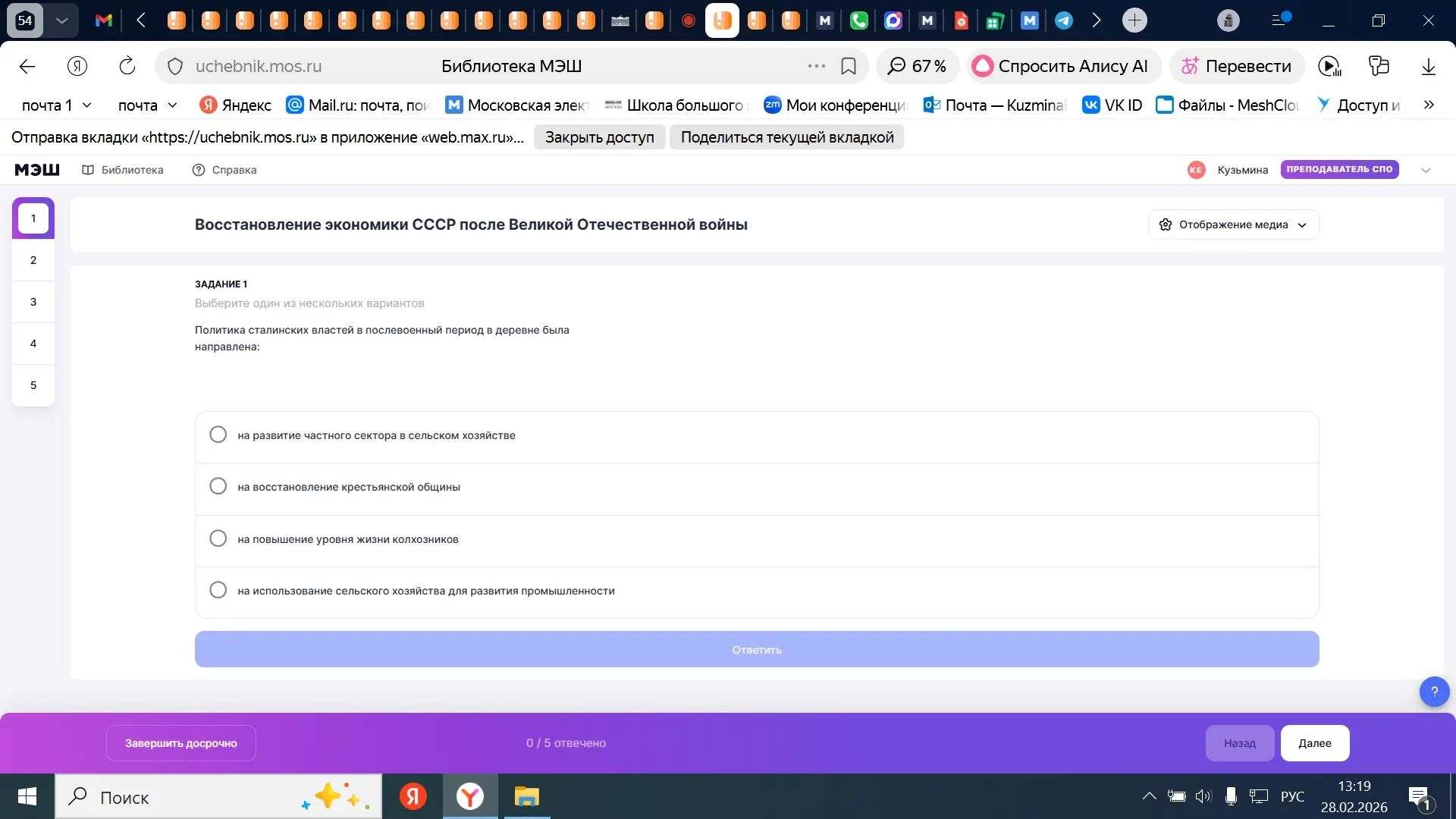The image size is (1456, 819).
Task: Click the Завершить досрочно button
Action: (180, 743)
